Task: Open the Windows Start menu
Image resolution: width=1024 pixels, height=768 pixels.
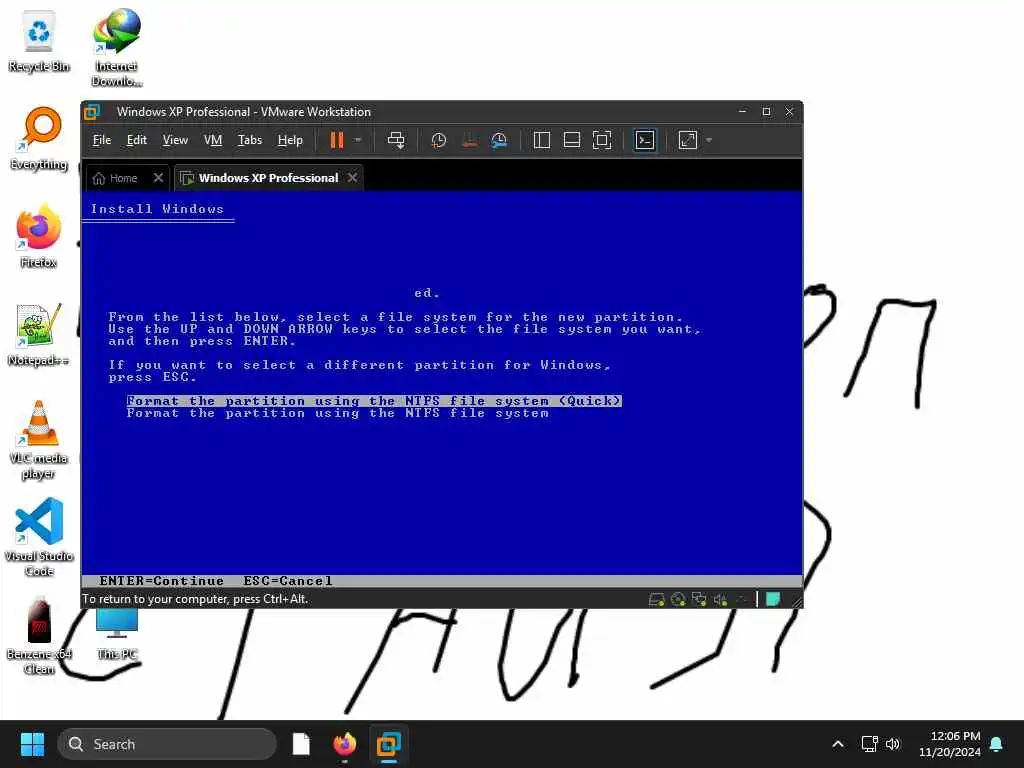Action: coord(32,744)
